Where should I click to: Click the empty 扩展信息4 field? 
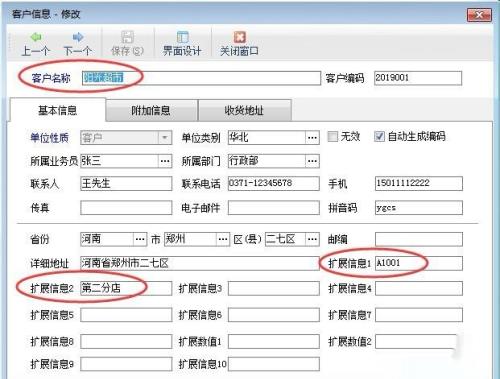[419, 288]
